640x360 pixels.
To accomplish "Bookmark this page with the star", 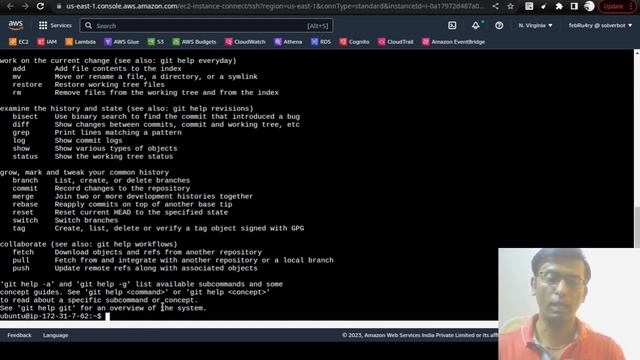I will [511, 6].
